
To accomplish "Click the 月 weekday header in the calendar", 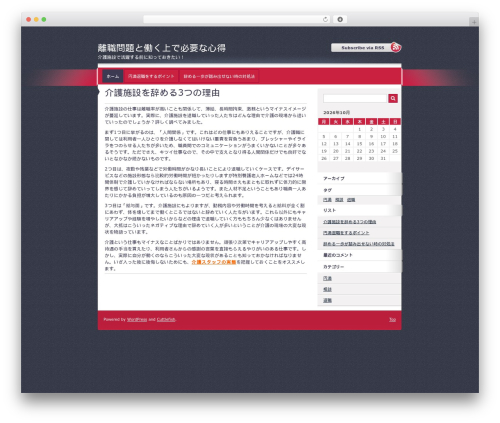I will click(324, 122).
